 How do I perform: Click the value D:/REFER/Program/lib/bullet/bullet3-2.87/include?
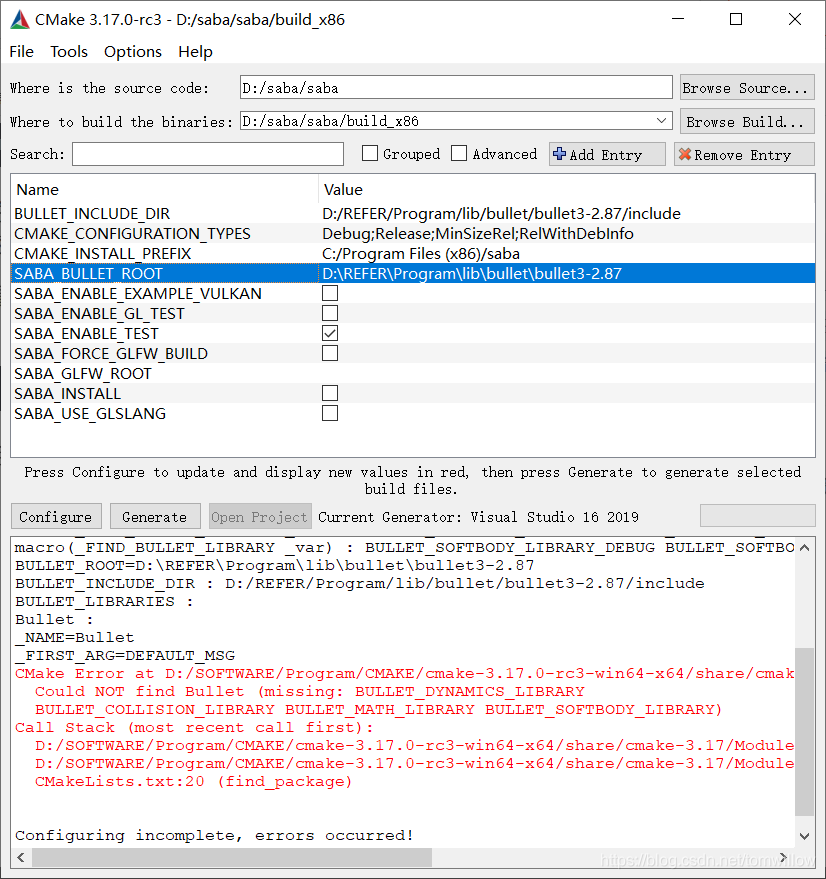501,214
